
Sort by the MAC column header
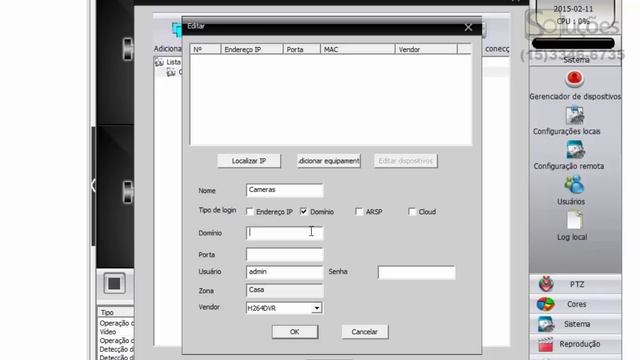tap(358, 49)
